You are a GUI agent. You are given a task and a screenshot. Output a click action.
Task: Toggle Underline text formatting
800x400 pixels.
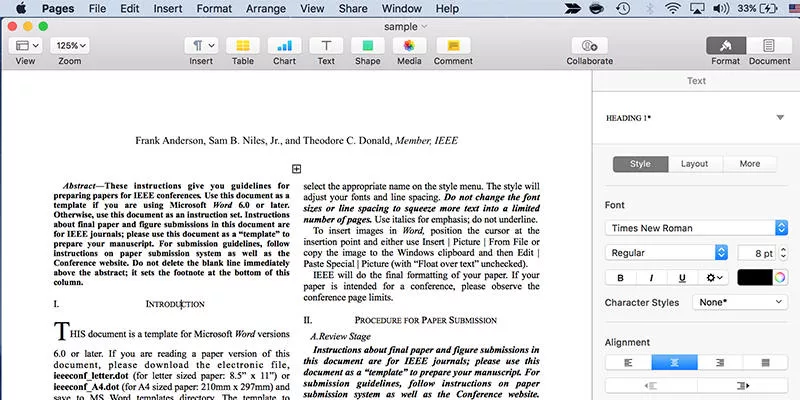[682, 278]
